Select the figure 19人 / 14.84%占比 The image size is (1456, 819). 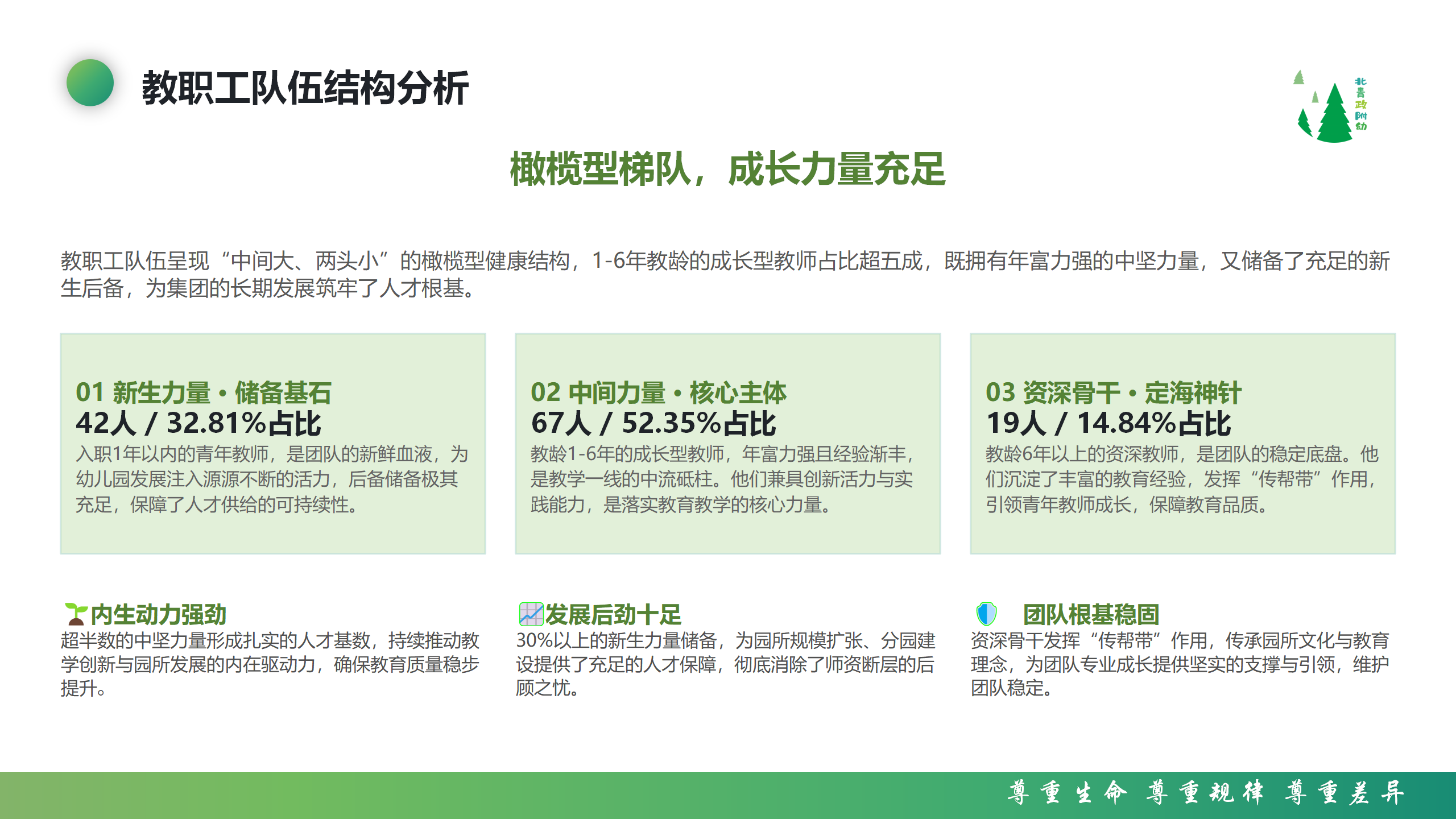tap(1108, 423)
